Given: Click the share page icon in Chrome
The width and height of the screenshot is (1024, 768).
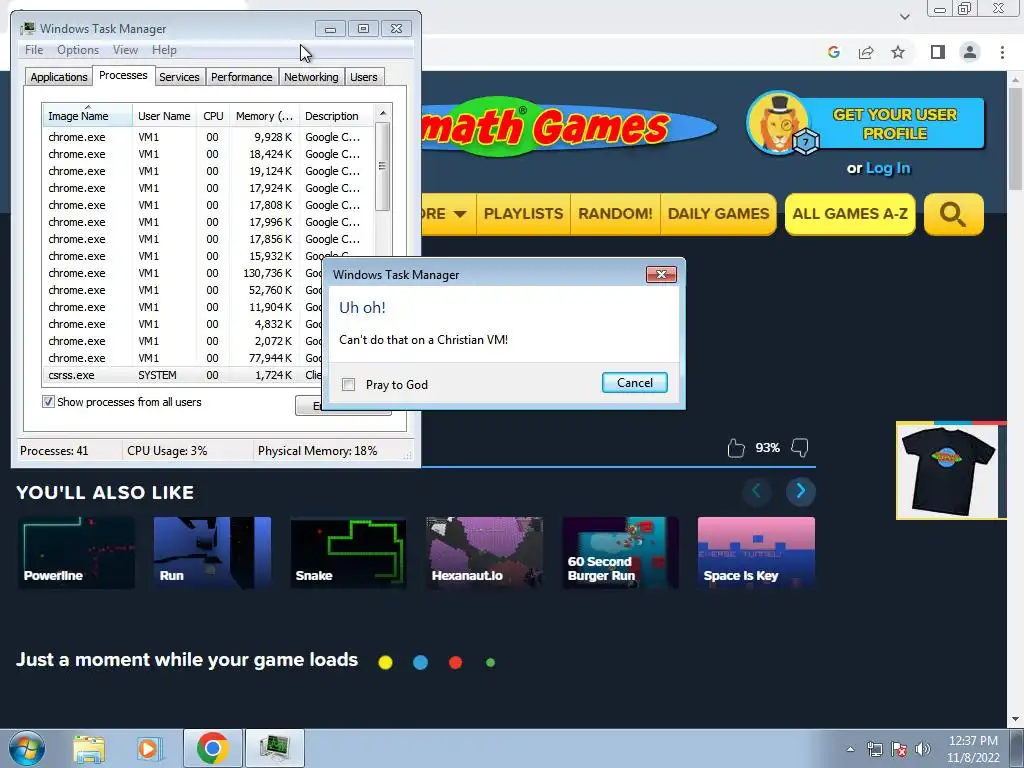Looking at the screenshot, I should [866, 52].
